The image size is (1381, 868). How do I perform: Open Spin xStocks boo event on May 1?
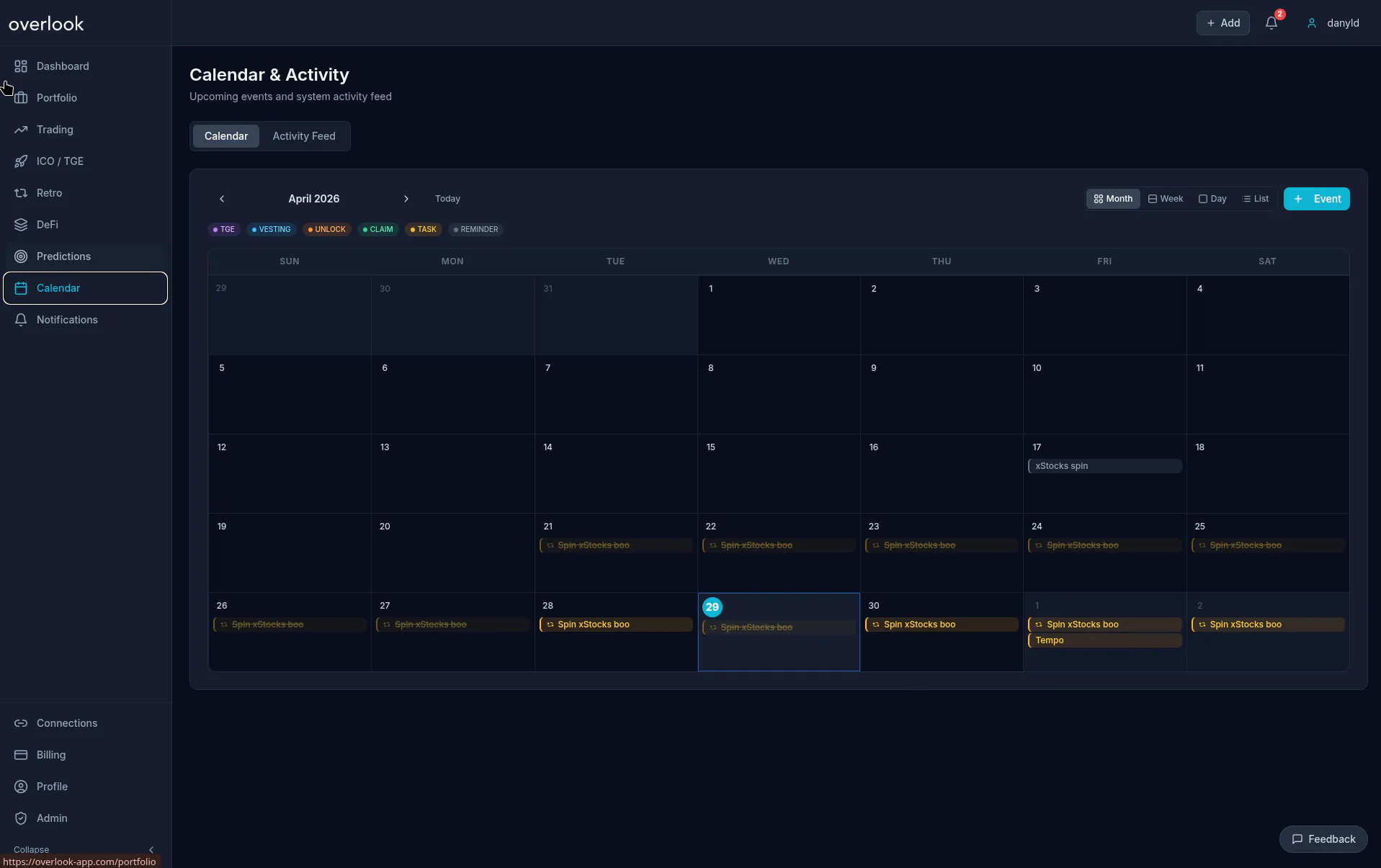(1104, 625)
